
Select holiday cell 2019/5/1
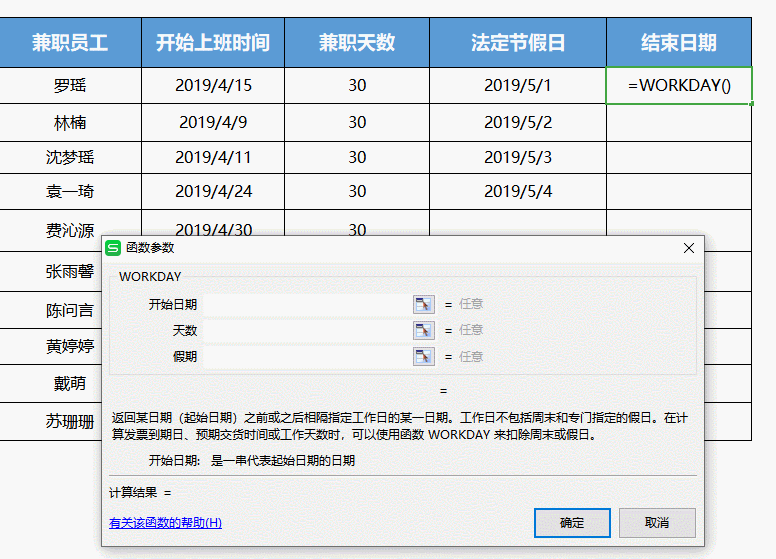pyautogui.click(x=517, y=86)
